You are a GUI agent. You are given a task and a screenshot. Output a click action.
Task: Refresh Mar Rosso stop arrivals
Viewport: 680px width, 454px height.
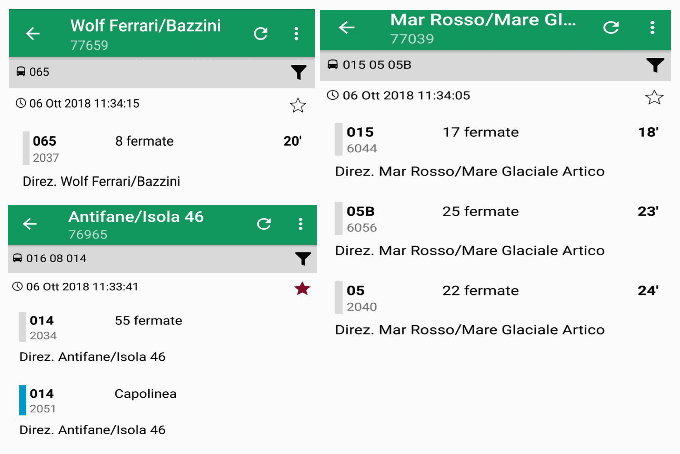611,27
